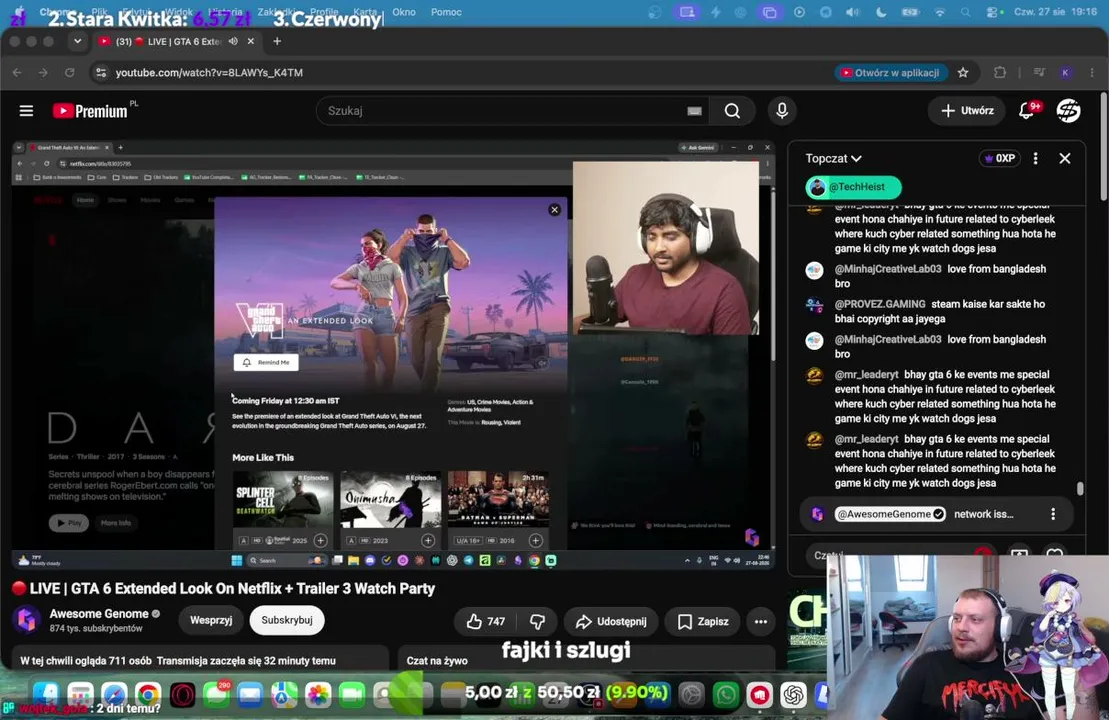Click @PROVEZ.GAMING username in chat

(880, 304)
